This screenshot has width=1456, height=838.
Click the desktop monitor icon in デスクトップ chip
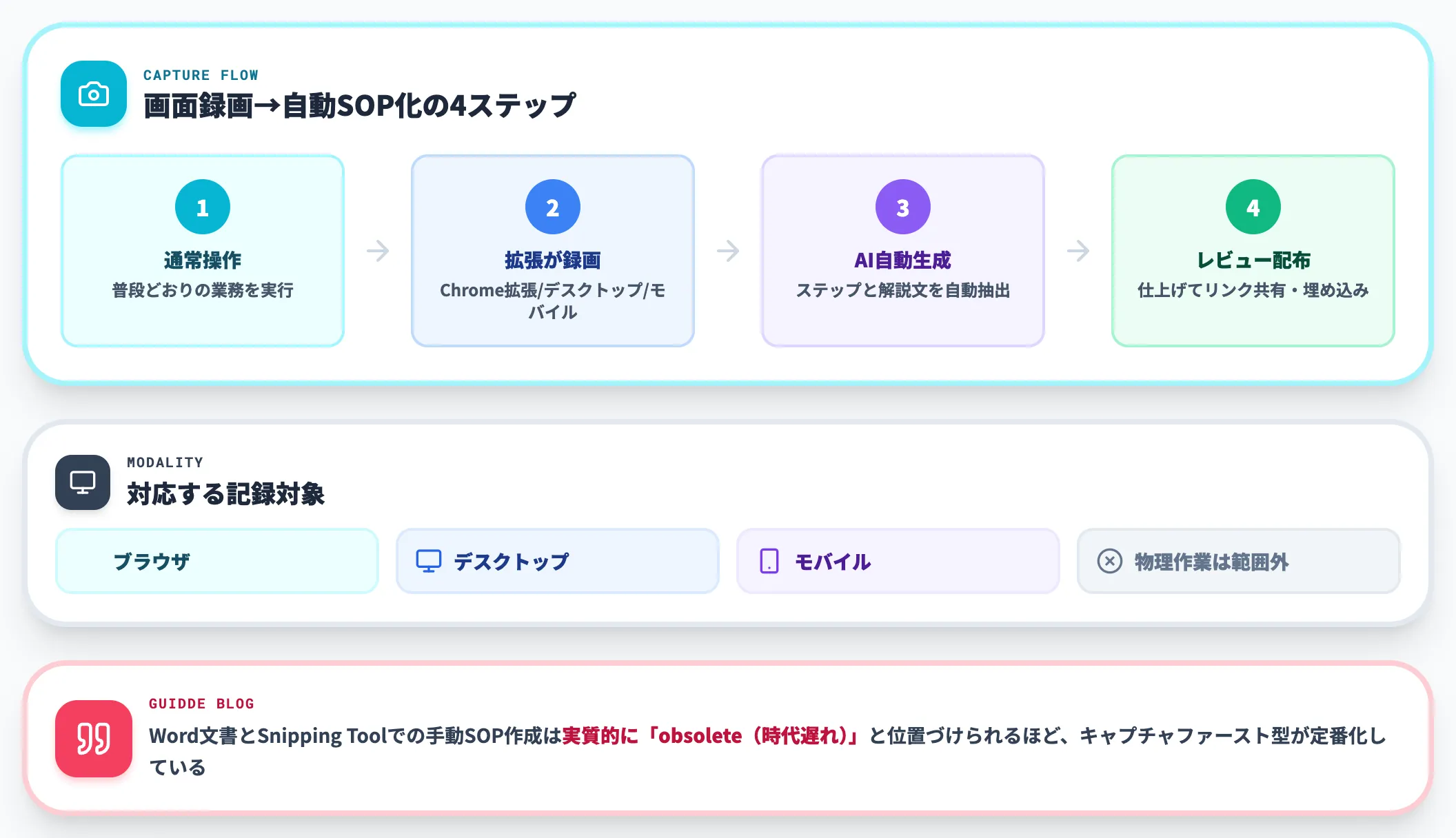coord(429,561)
